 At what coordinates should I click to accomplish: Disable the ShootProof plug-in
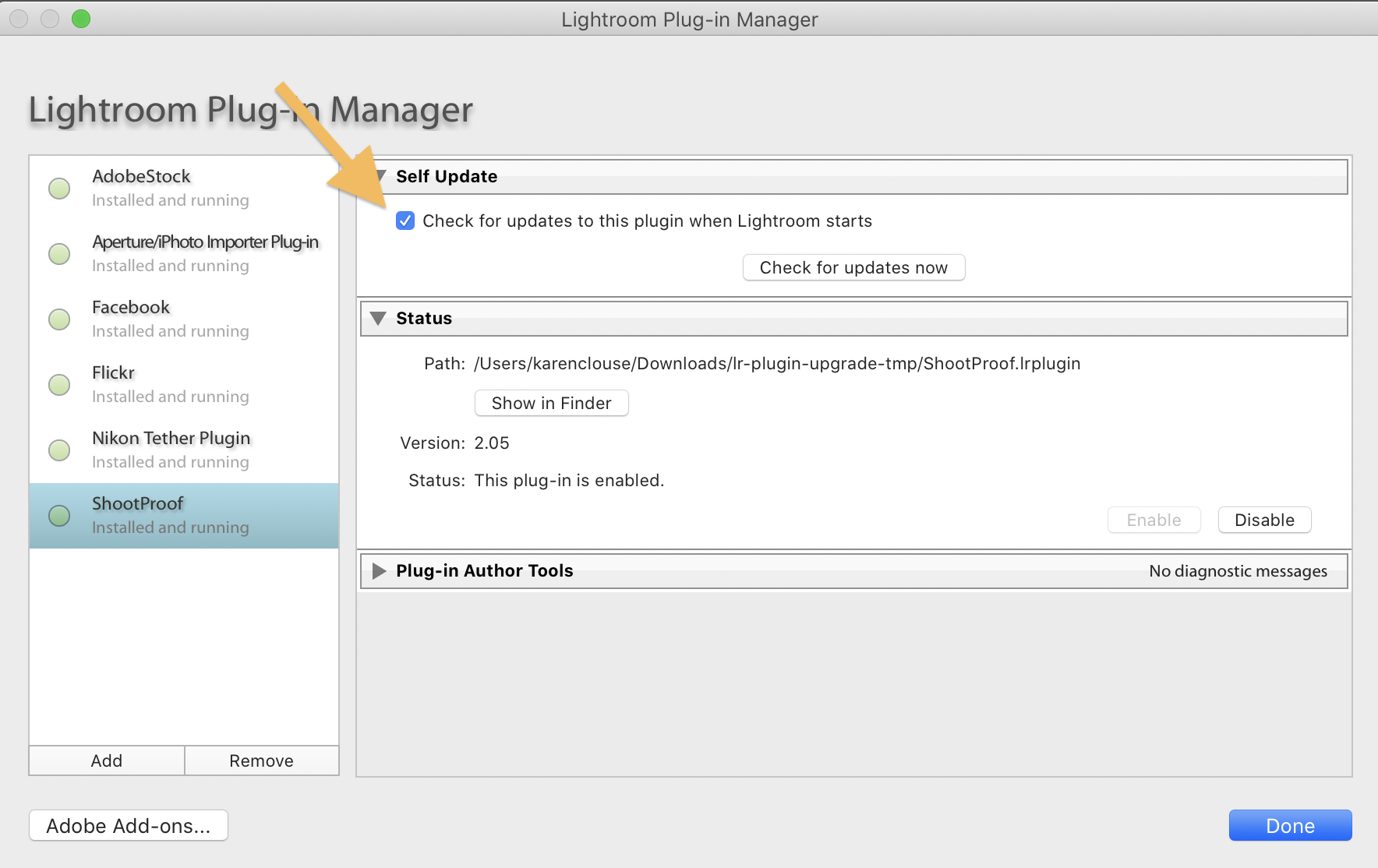[x=1265, y=520]
